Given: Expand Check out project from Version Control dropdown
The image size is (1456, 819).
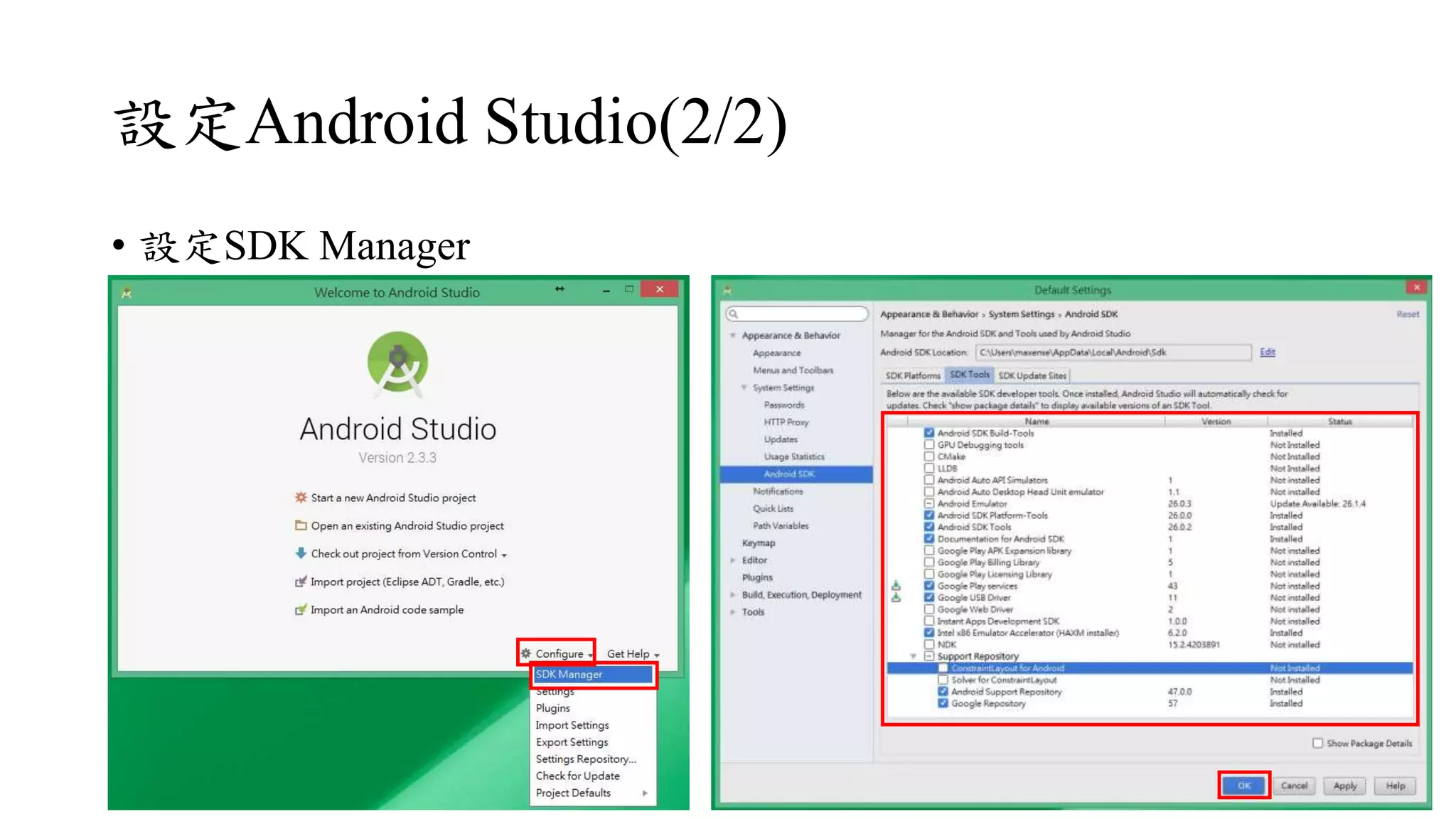Looking at the screenshot, I should tap(504, 555).
